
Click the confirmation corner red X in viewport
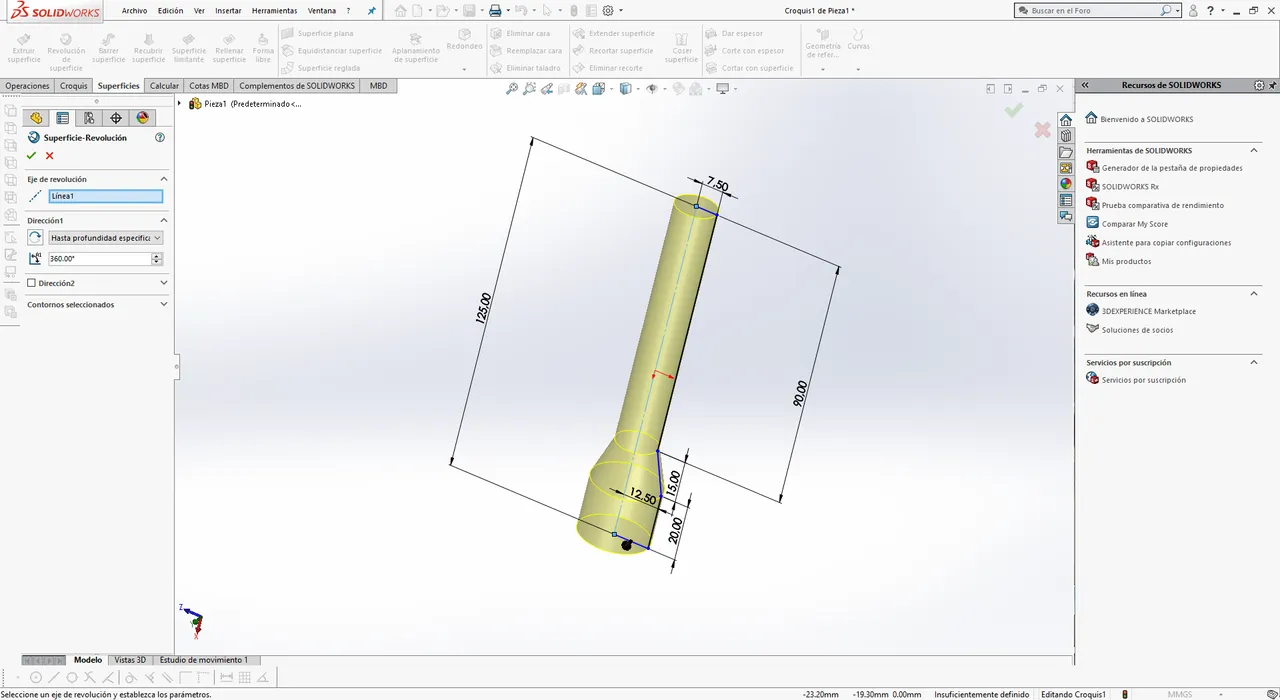pyautogui.click(x=1042, y=130)
